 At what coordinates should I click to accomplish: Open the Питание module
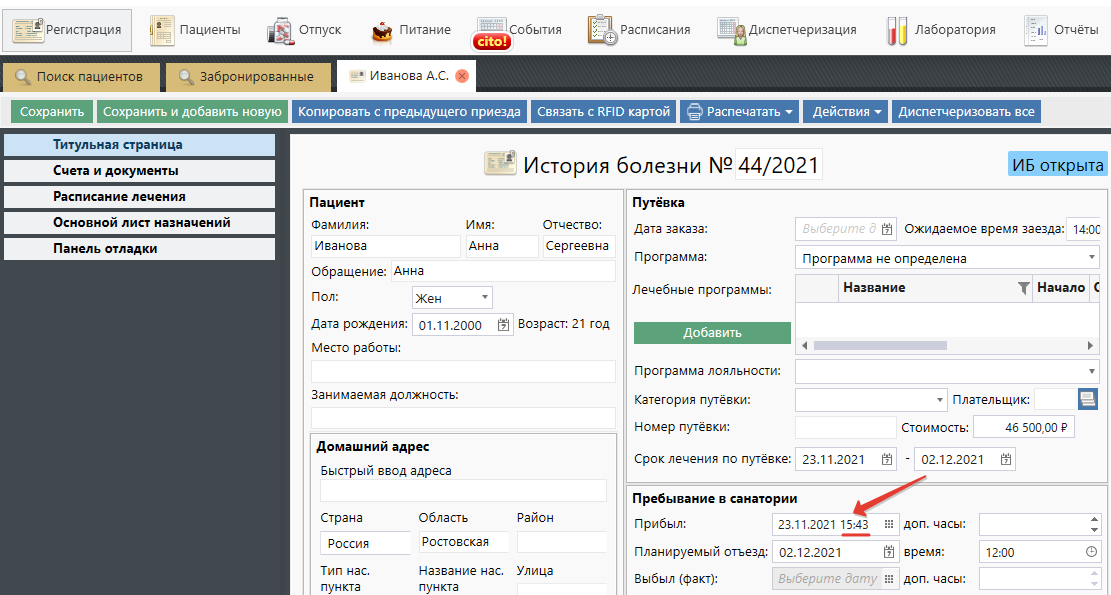410,30
